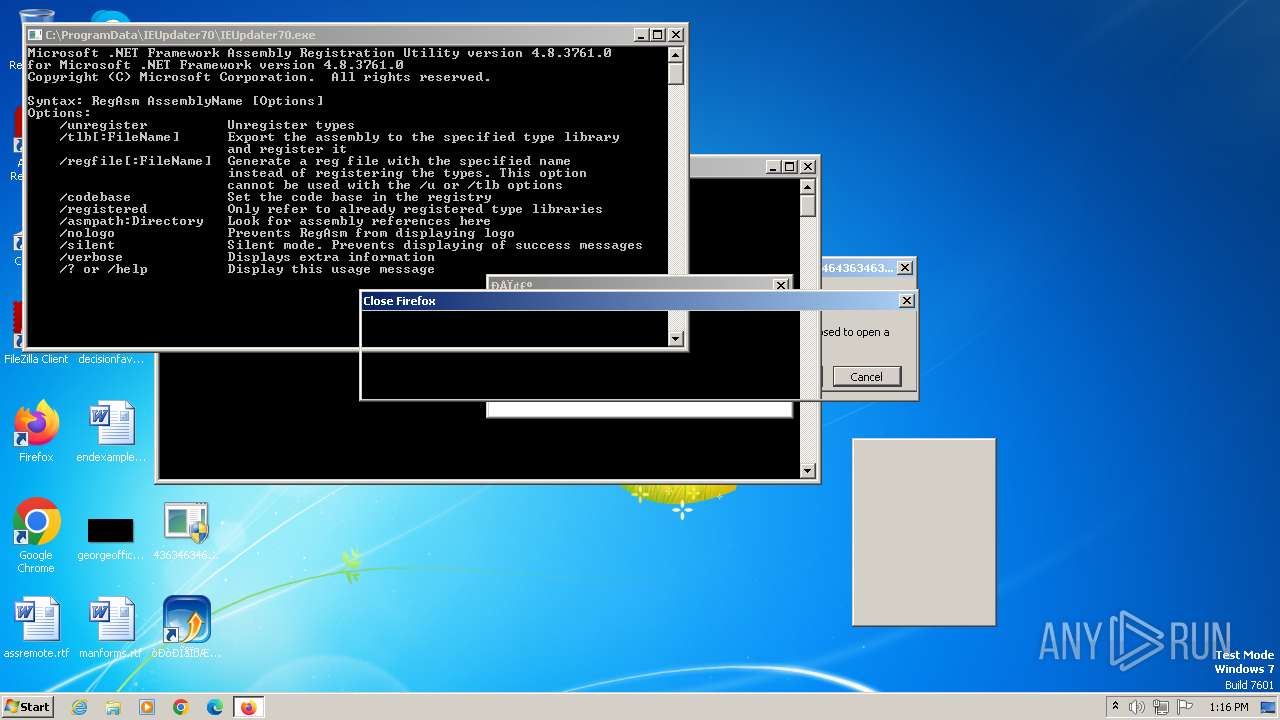
Task: Minimize the second console window
Action: click(x=772, y=167)
